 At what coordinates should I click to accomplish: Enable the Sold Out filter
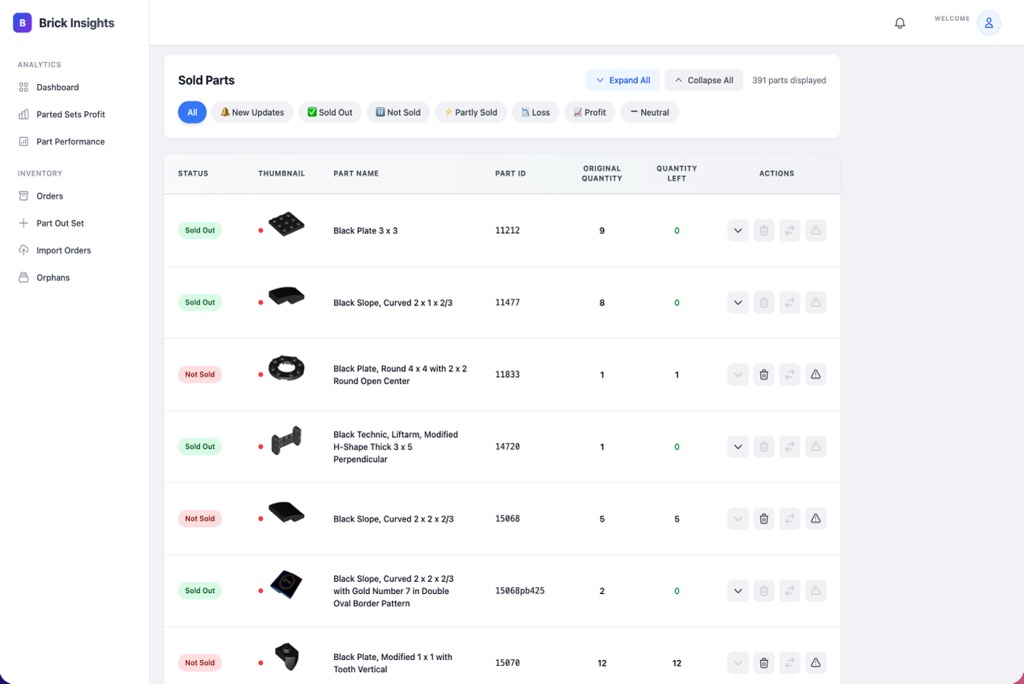click(x=329, y=112)
